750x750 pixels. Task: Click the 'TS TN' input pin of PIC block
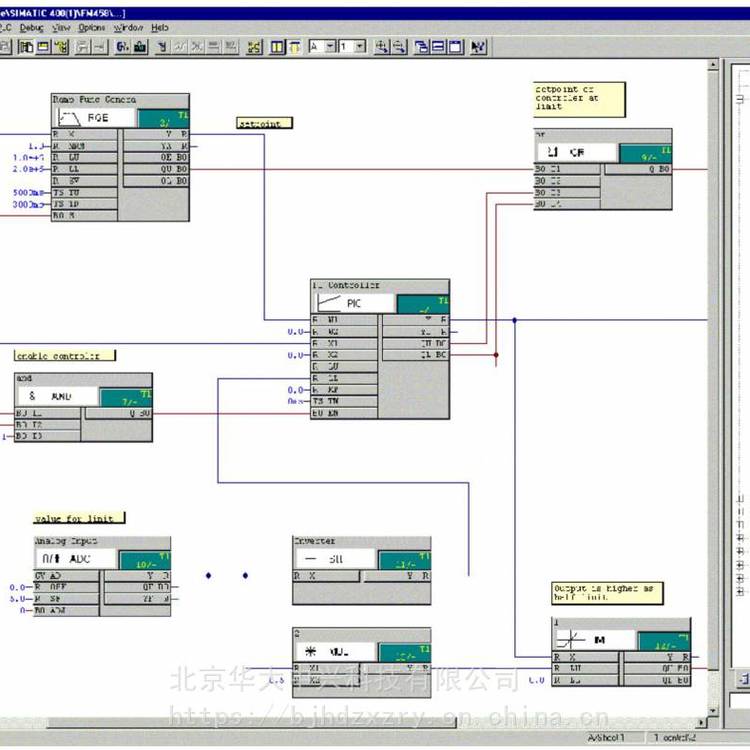(344, 401)
